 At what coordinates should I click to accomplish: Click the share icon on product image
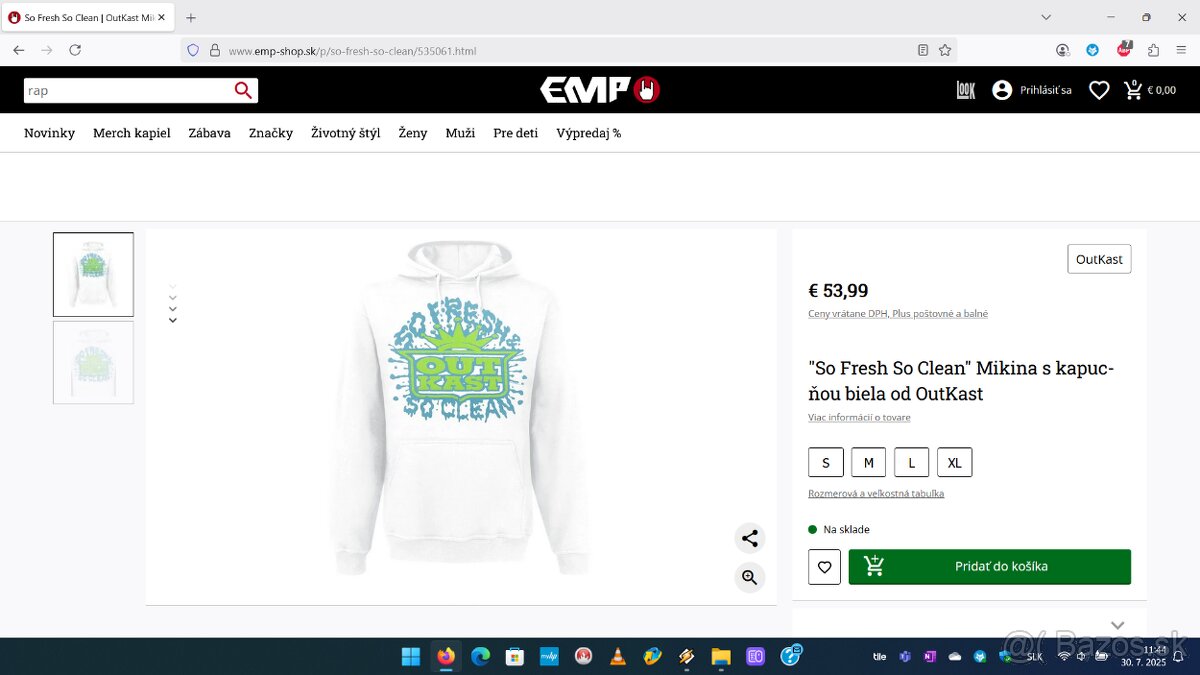click(750, 538)
